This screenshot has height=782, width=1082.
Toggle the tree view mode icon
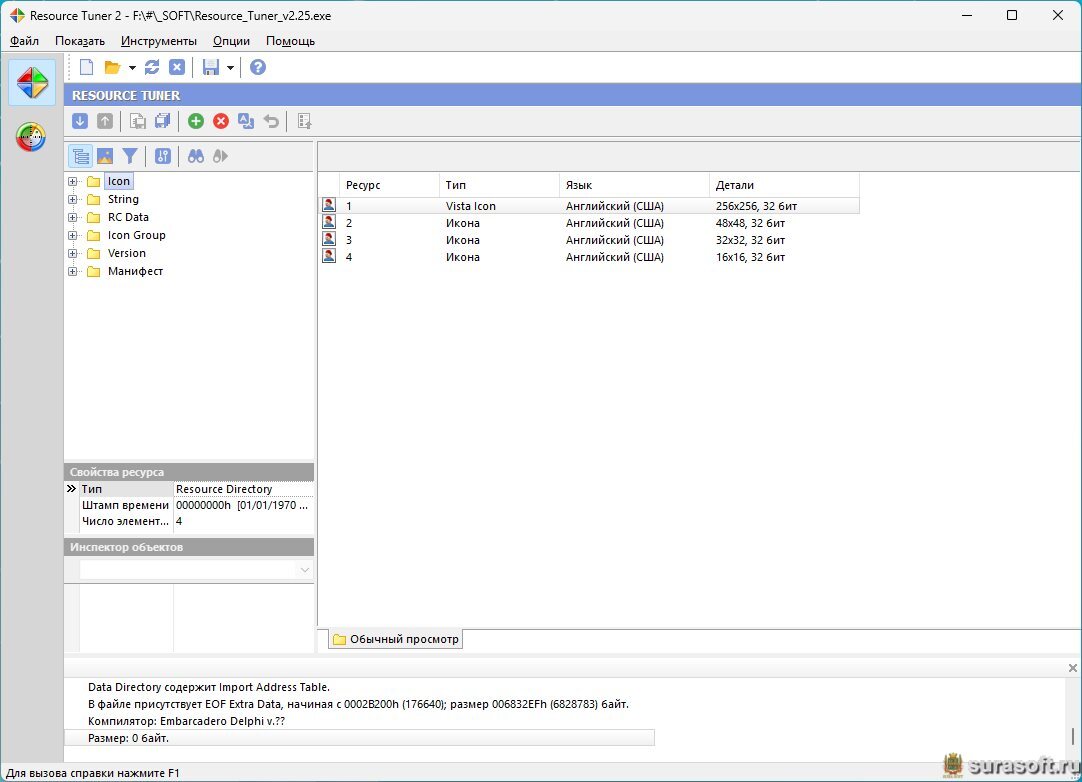click(x=81, y=157)
